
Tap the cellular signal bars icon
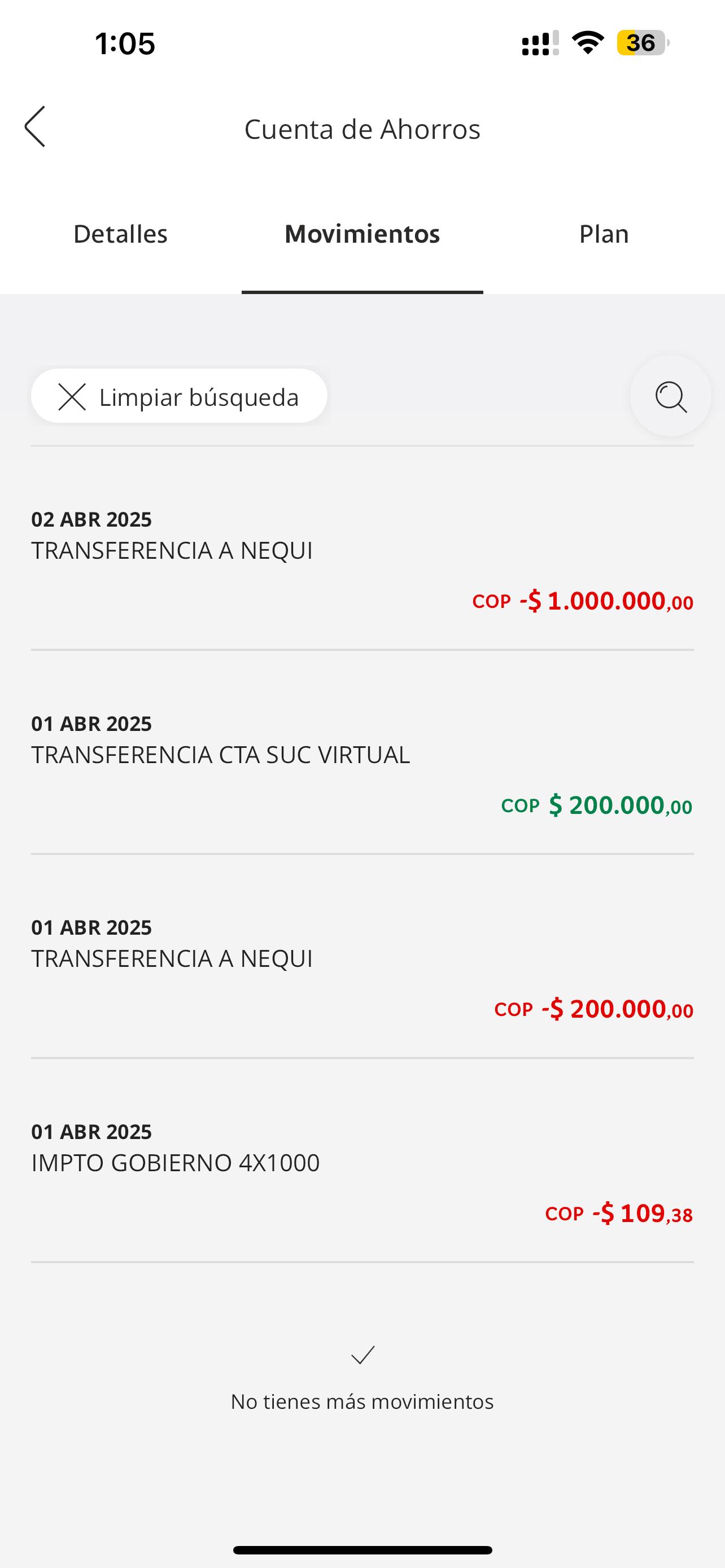coord(539,44)
